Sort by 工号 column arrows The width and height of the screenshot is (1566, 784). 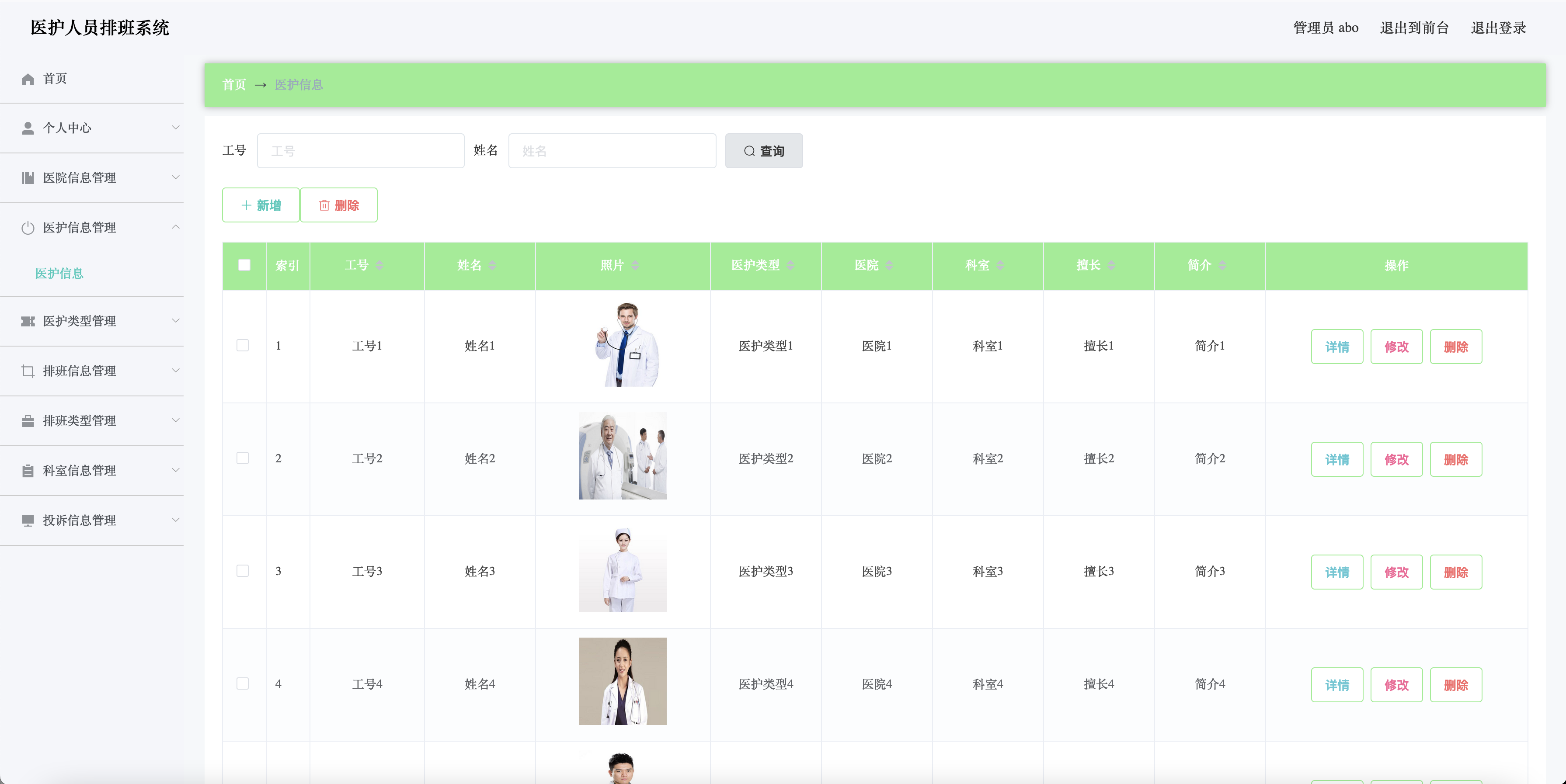(x=379, y=266)
